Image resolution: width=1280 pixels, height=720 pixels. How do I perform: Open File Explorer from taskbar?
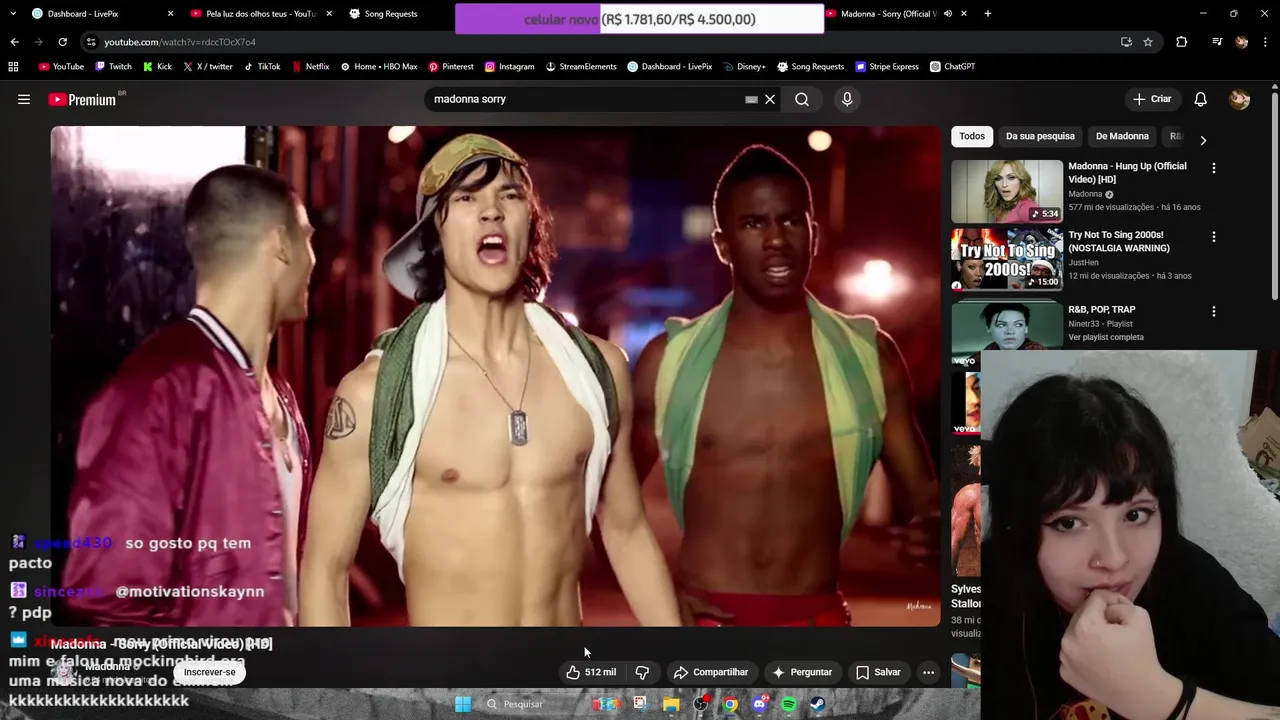671,704
